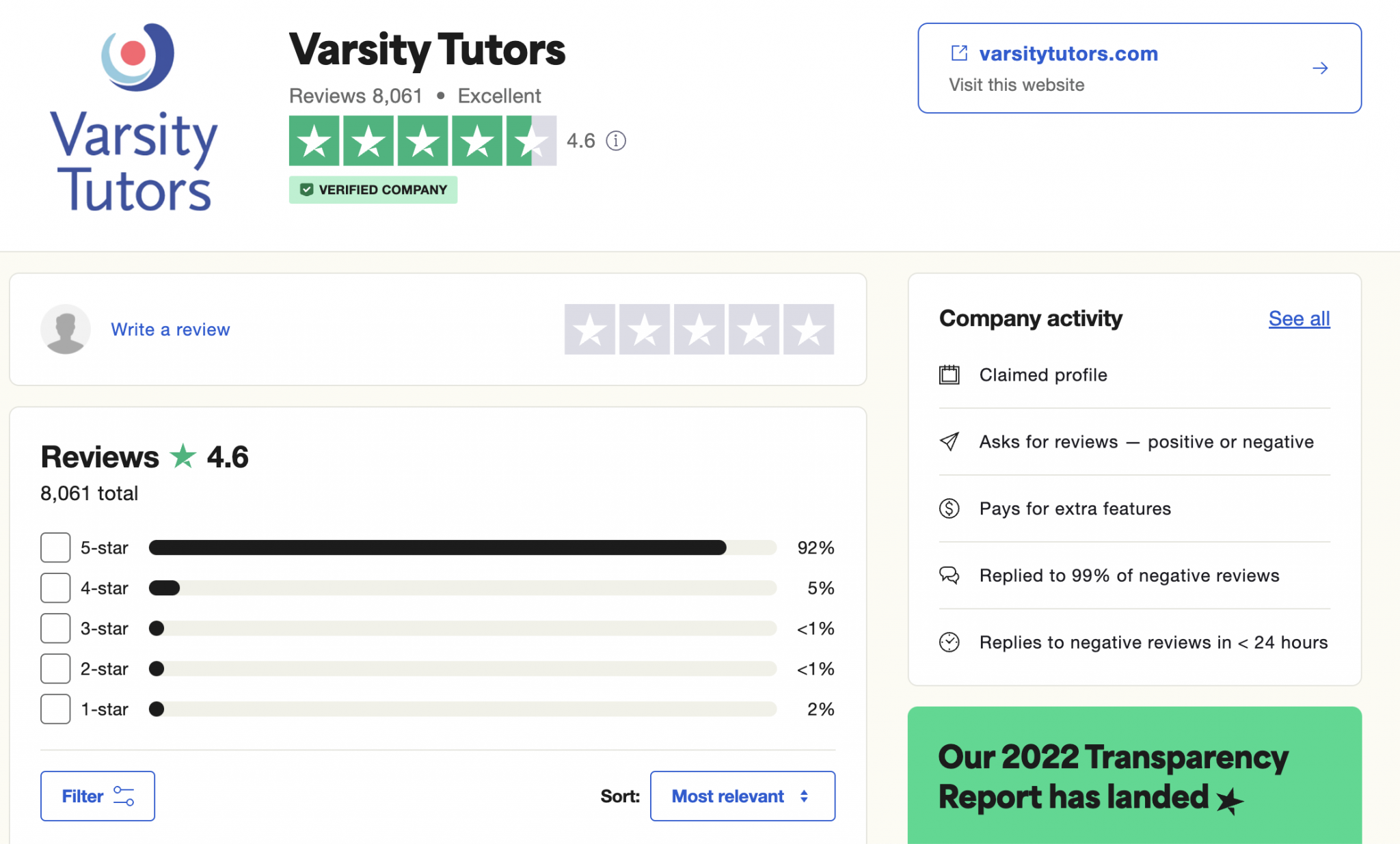
Task: Click the fourth gray star to rate the company
Action: click(753, 329)
